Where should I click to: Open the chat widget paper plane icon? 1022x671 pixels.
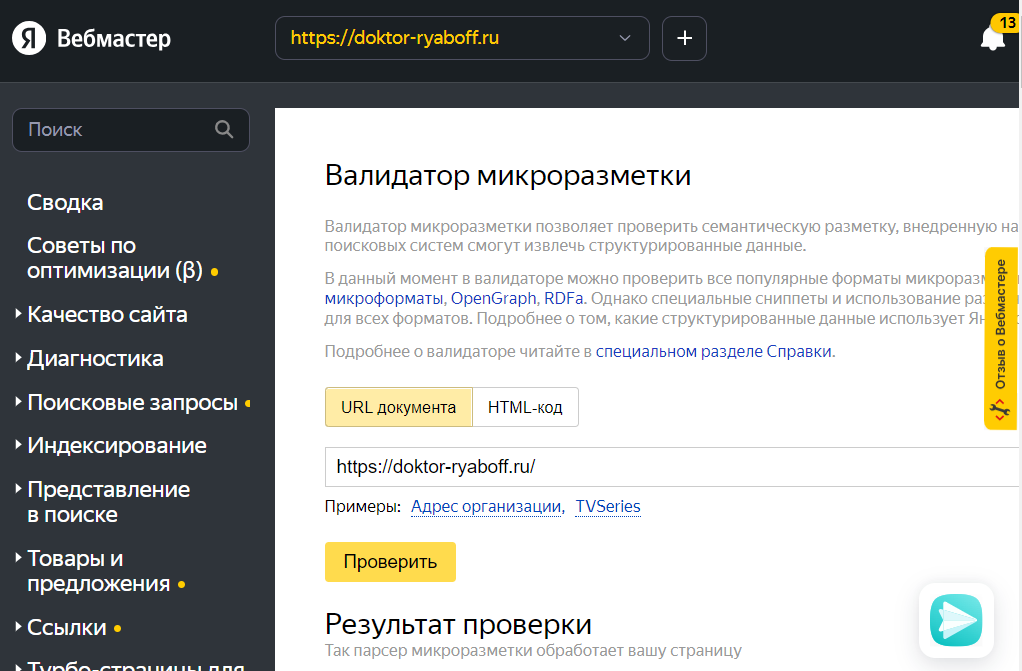tap(956, 620)
